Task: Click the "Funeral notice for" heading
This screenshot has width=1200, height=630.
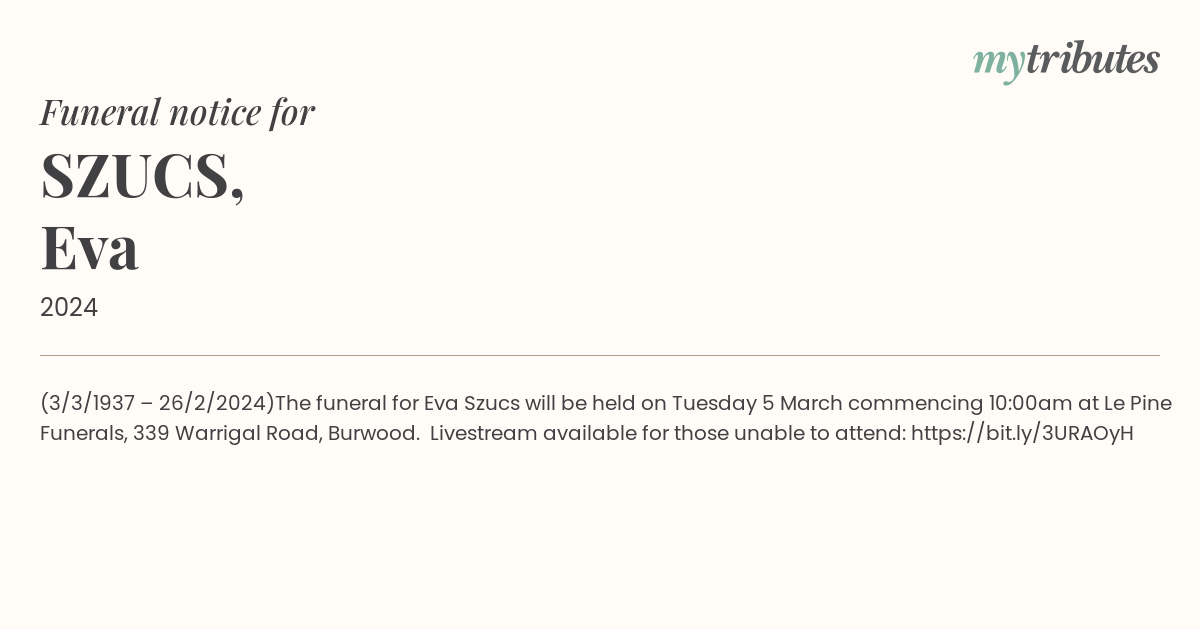Action: click(177, 112)
